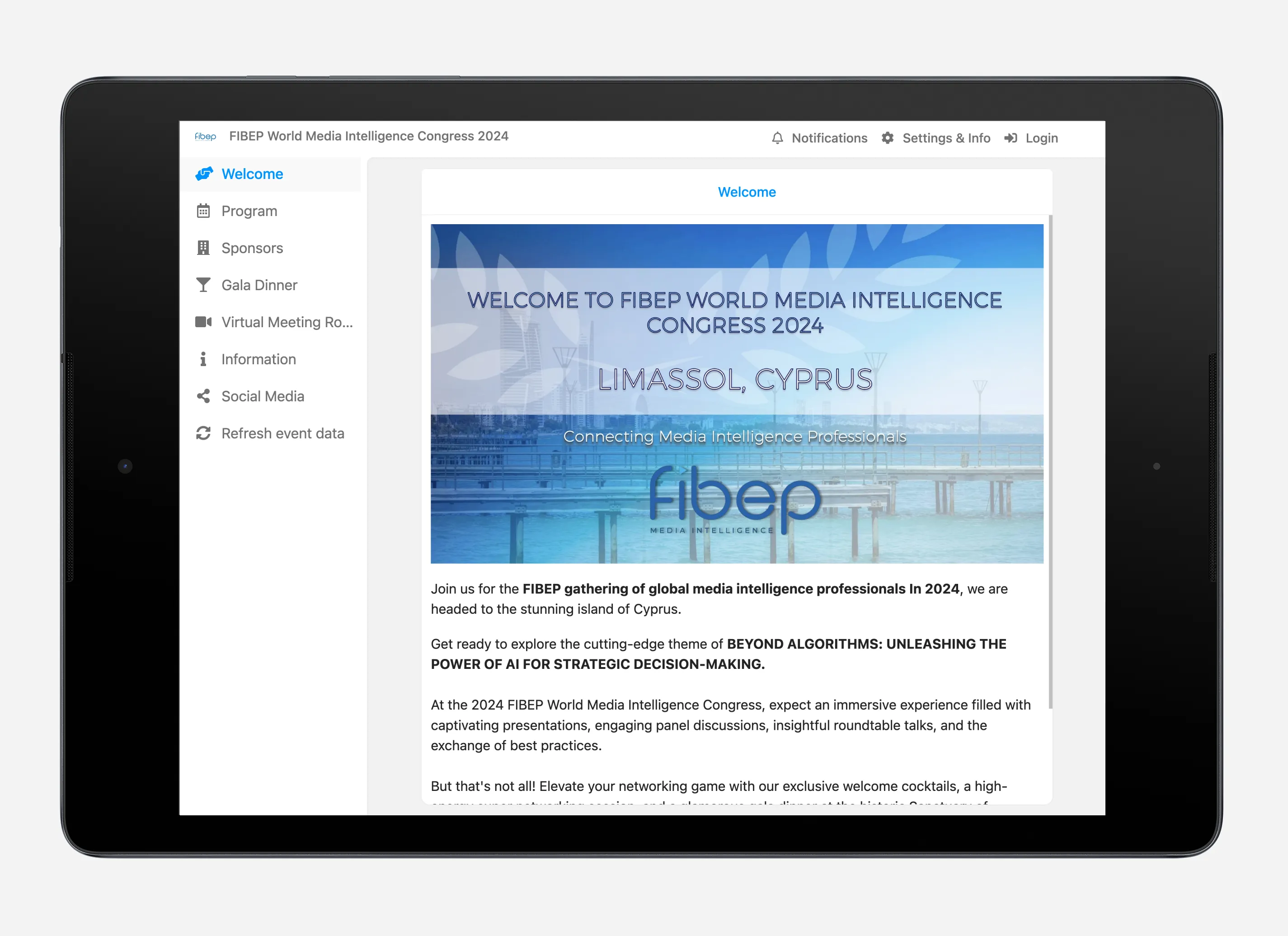The height and width of the screenshot is (936, 1288).
Task: Click the FIBEP logo in header
Action: (203, 137)
